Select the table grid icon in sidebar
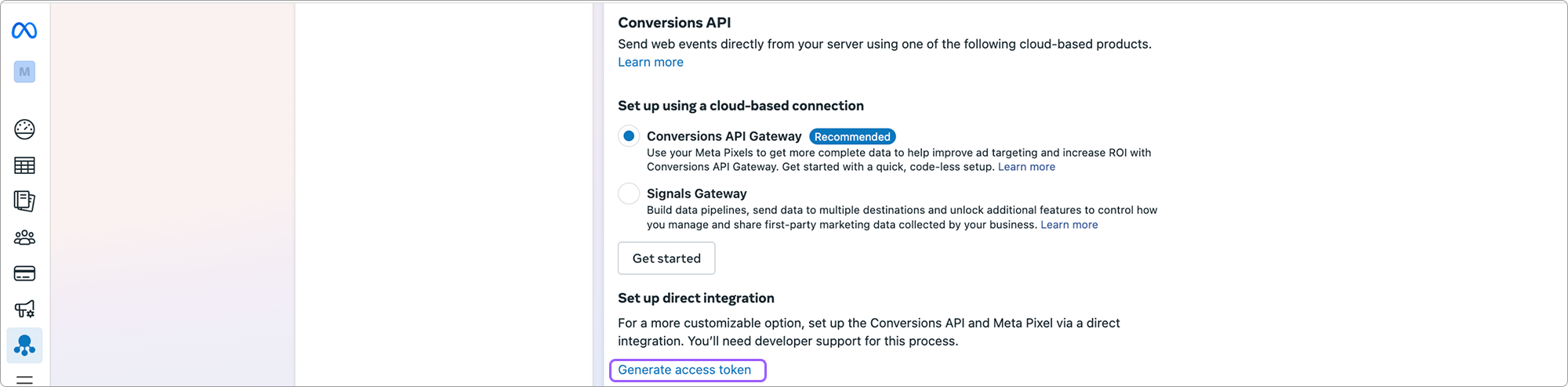The height and width of the screenshot is (387, 1568). pos(24,165)
